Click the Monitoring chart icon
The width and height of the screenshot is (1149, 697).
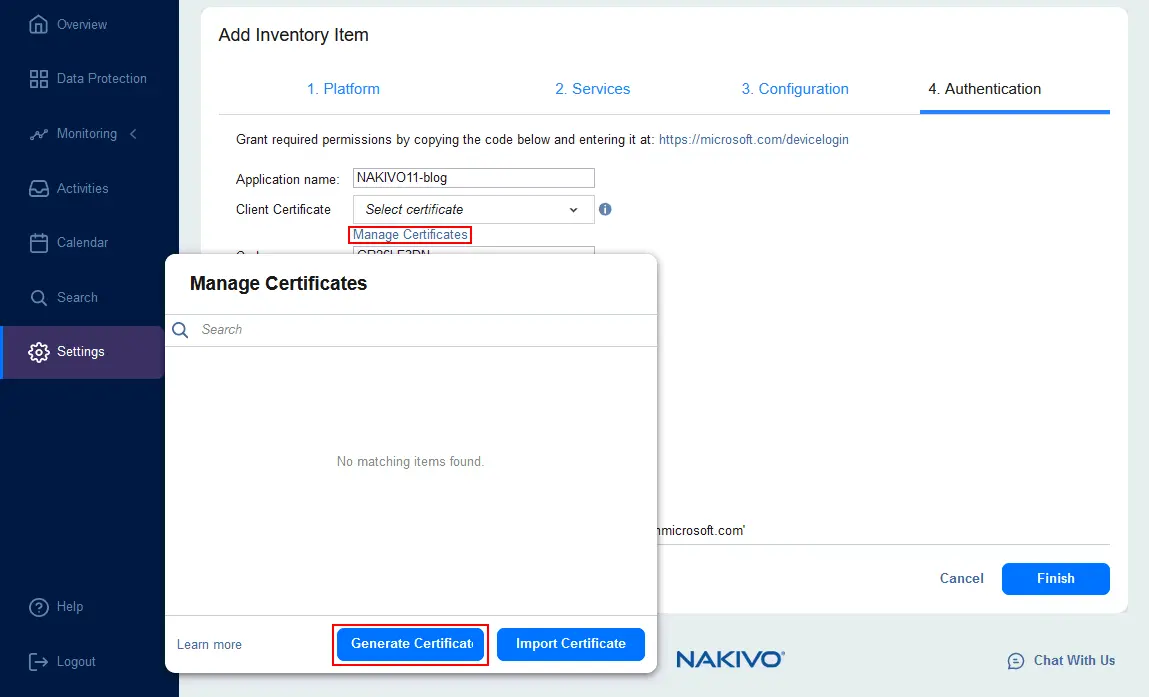pyautogui.click(x=38, y=134)
